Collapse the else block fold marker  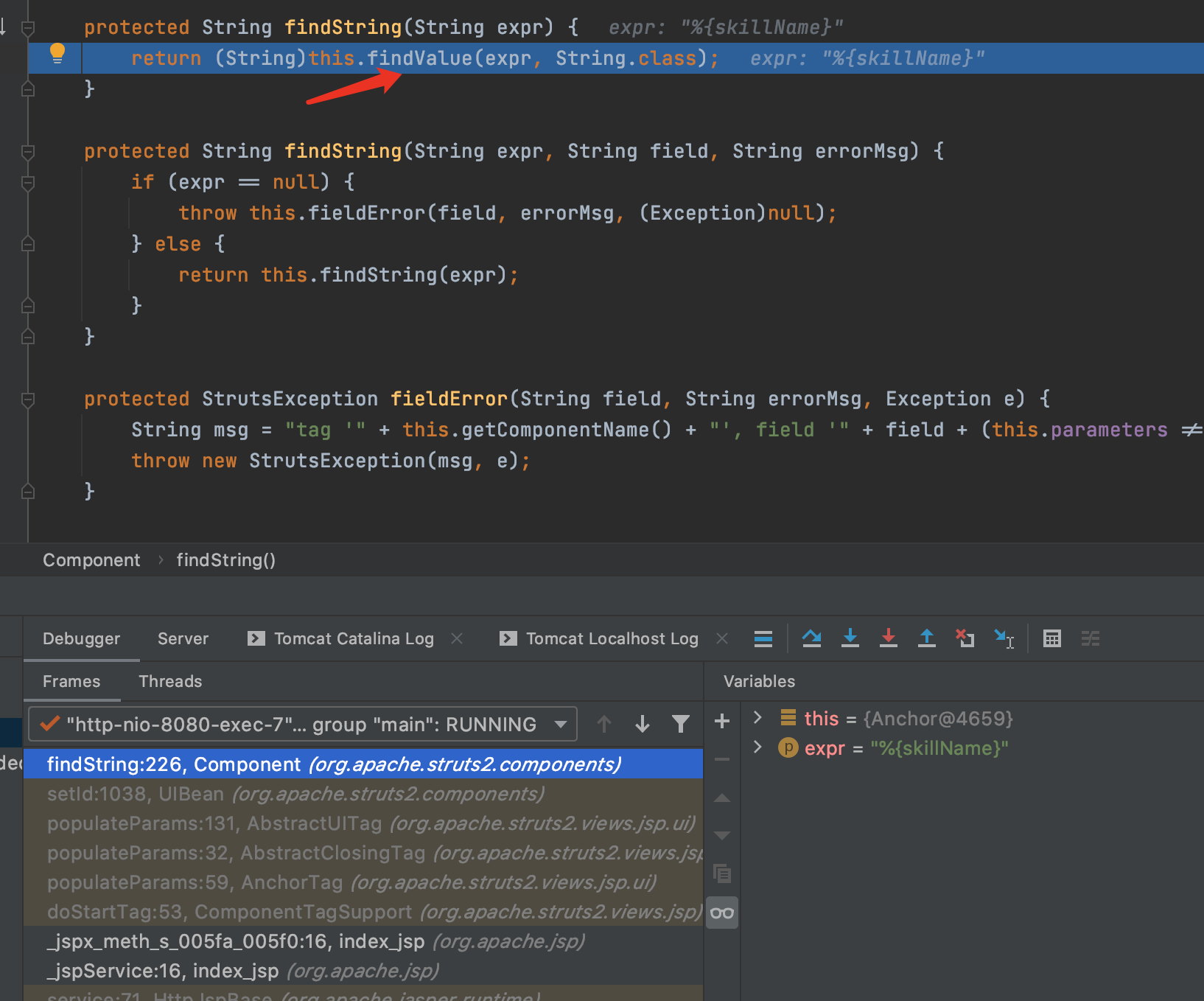pyautogui.click(x=28, y=243)
